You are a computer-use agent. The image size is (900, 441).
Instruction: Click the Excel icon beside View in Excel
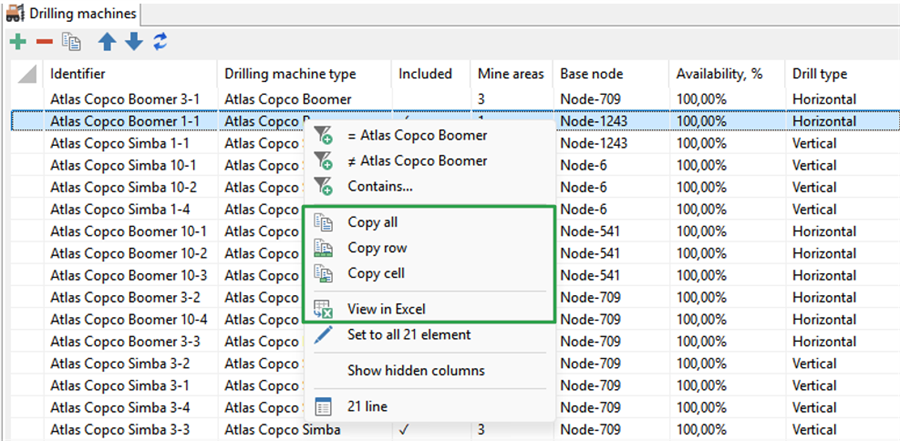[x=323, y=309]
